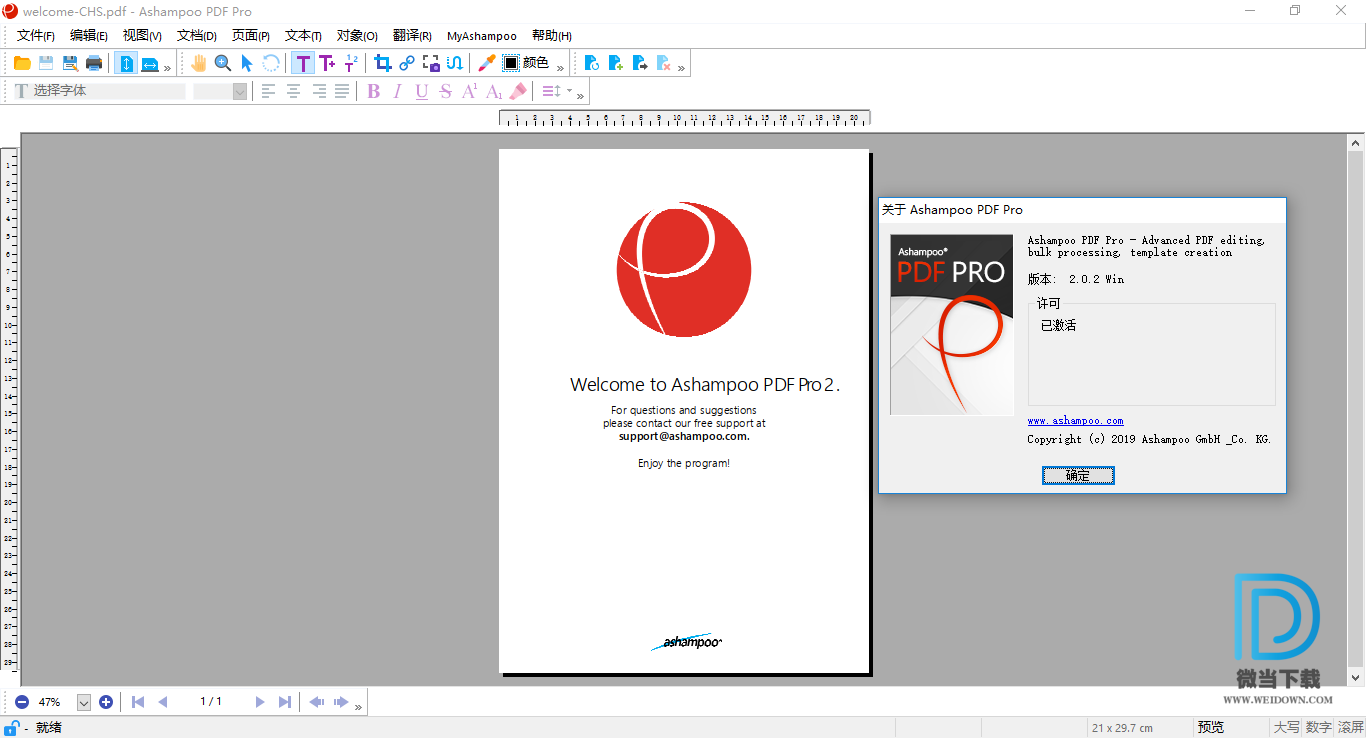The image size is (1366, 738).
Task: Zoom in with the plus button
Action: click(x=106, y=702)
